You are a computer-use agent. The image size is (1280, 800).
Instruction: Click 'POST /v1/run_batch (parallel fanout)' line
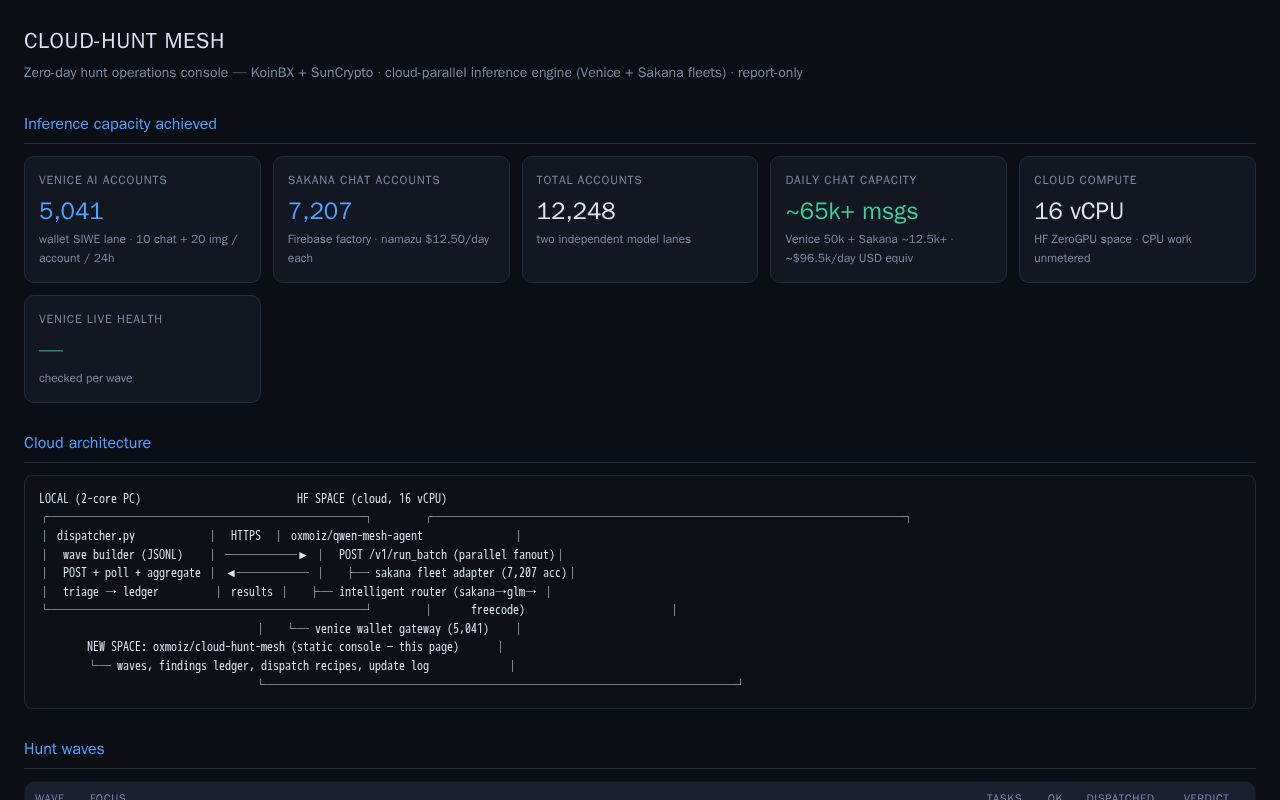click(x=447, y=555)
